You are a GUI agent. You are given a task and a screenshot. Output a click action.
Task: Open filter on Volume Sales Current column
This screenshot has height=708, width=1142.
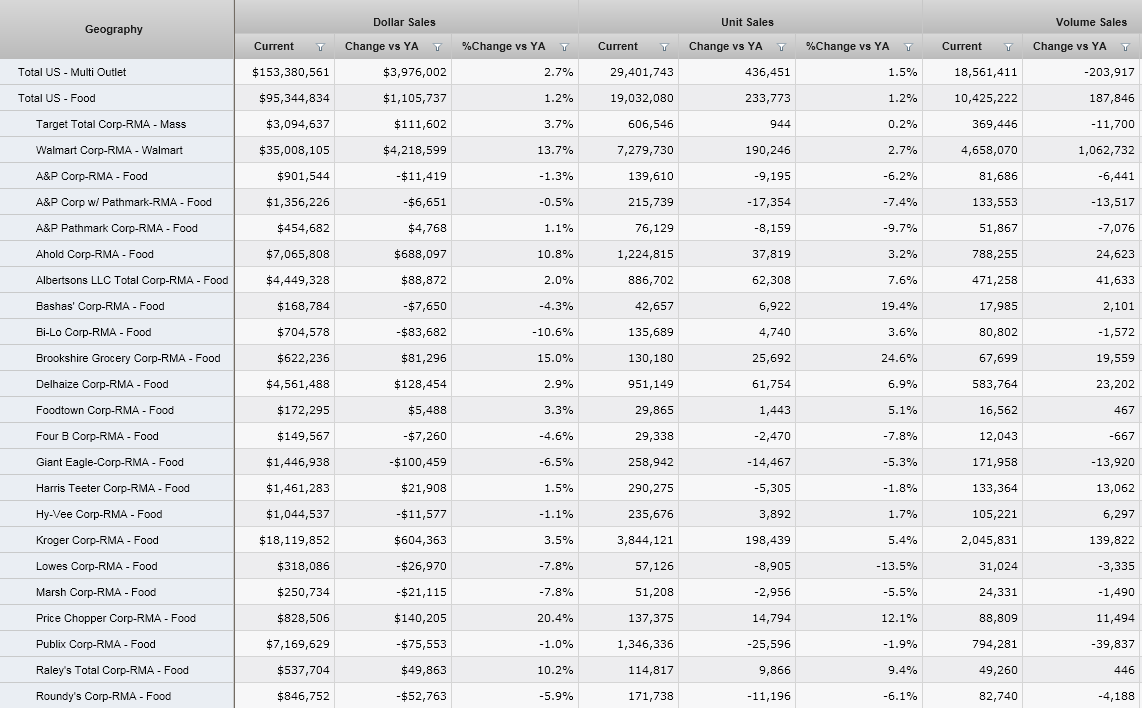[x=1008, y=47]
